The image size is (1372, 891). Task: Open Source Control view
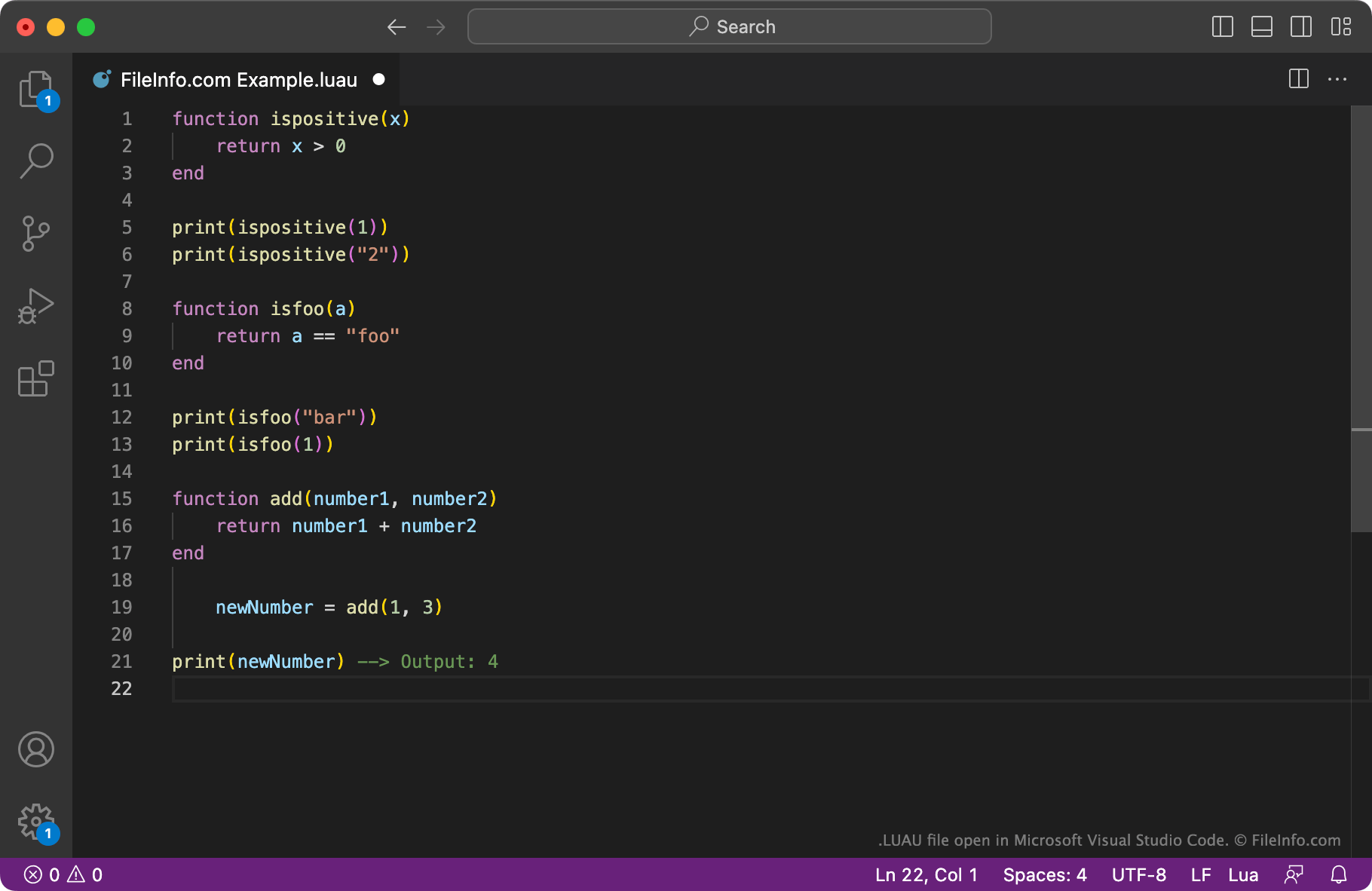(x=35, y=233)
